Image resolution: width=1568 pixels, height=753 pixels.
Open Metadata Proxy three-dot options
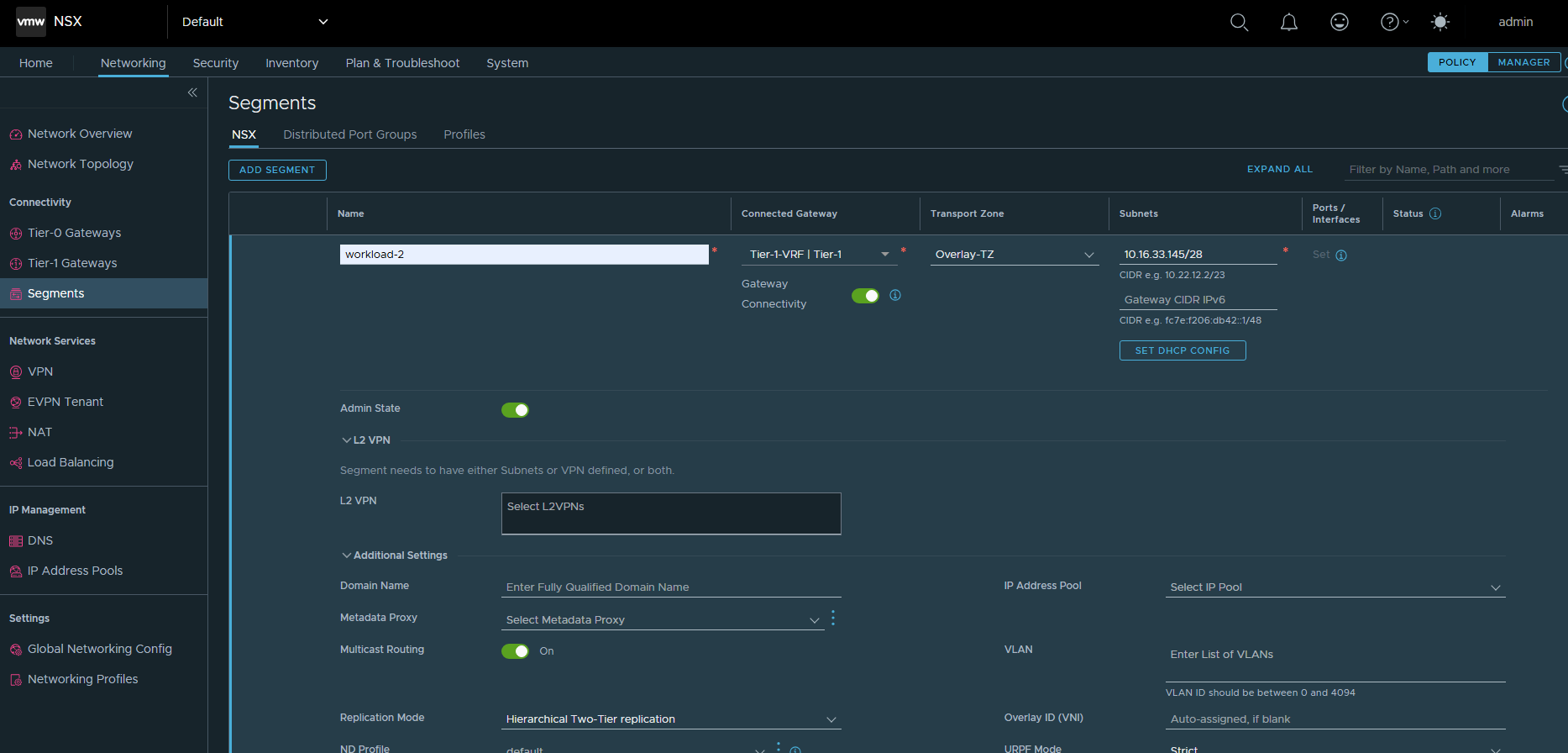[833, 619]
